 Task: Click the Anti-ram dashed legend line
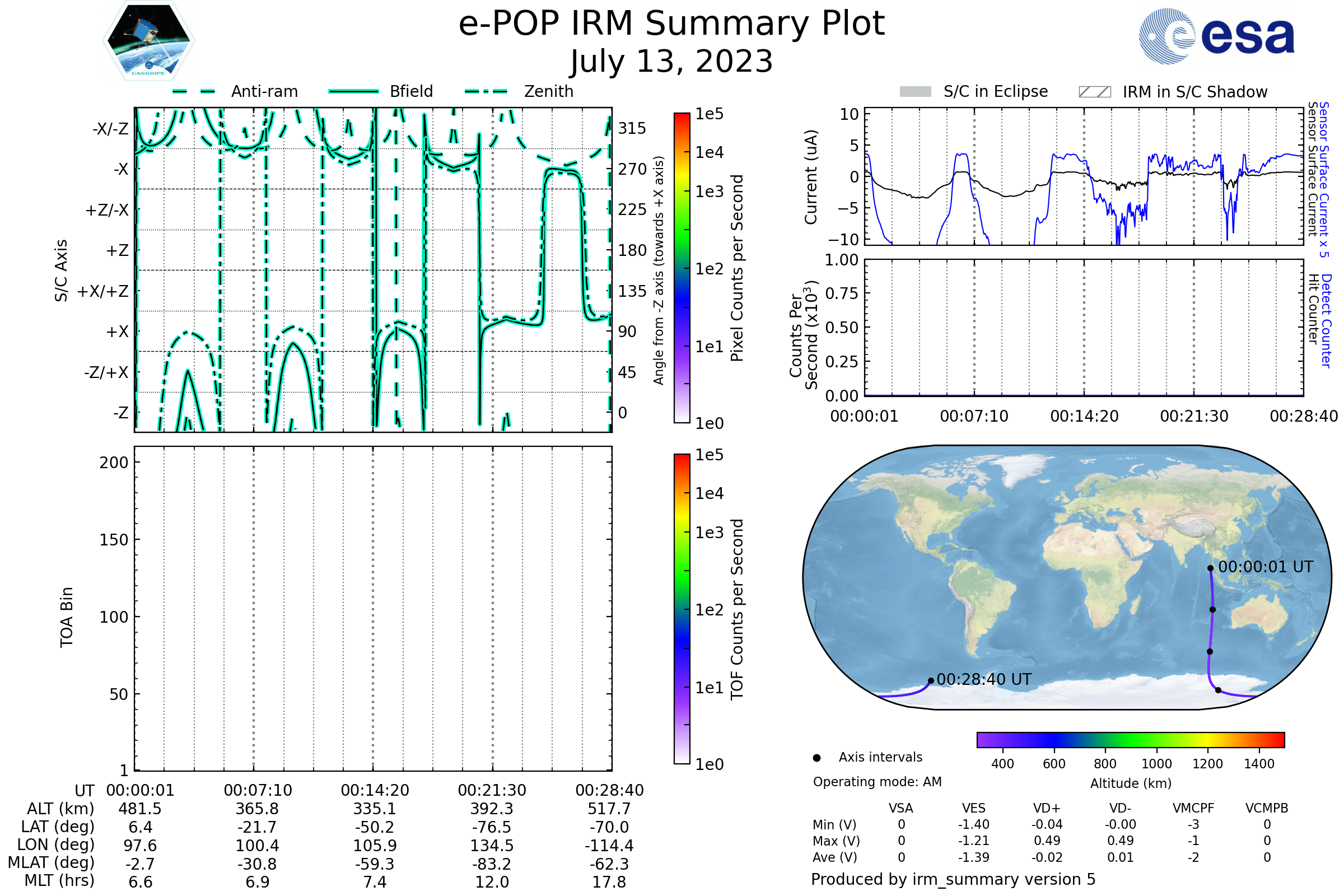(194, 91)
